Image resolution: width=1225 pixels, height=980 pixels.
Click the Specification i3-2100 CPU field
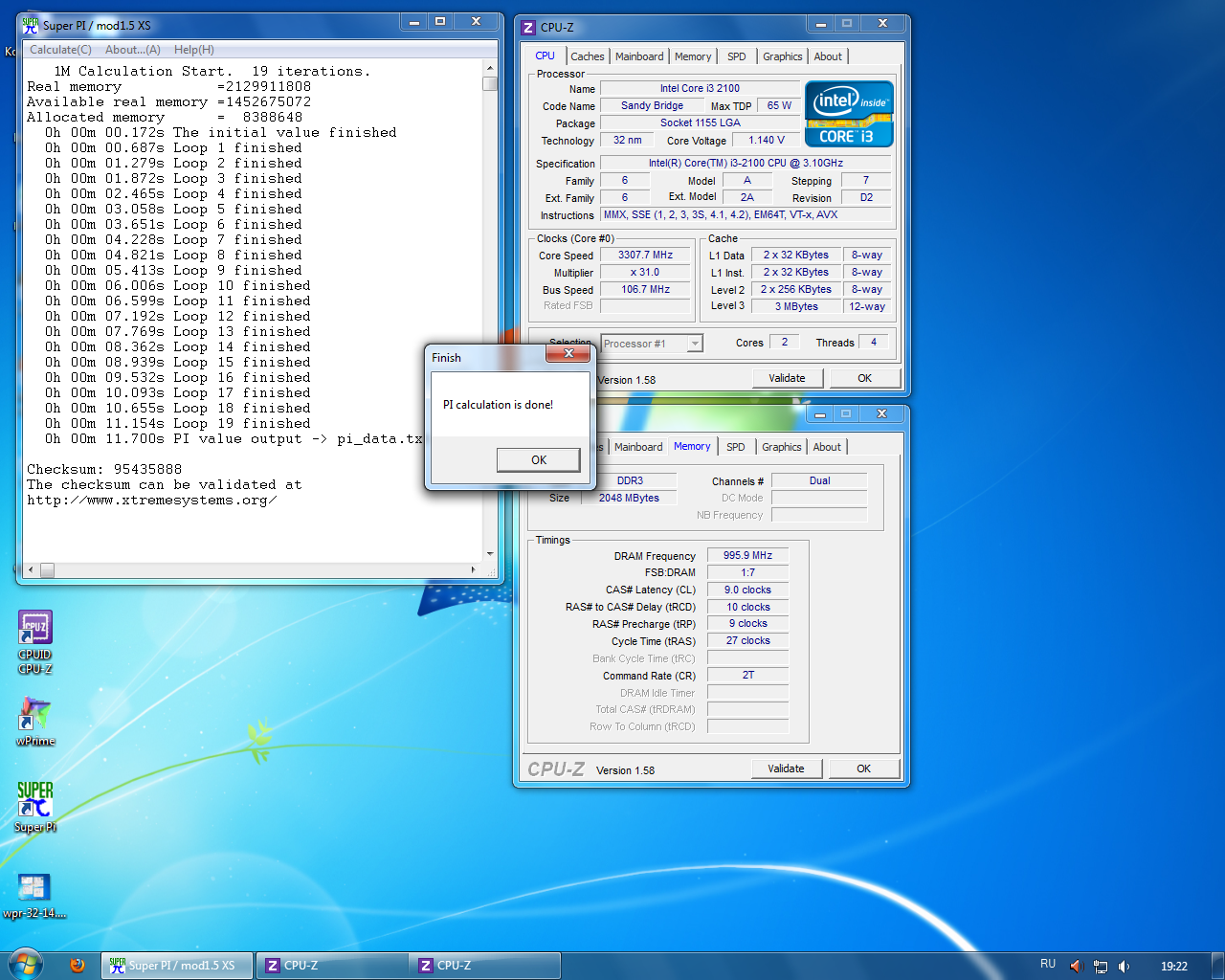pyautogui.click(x=746, y=163)
